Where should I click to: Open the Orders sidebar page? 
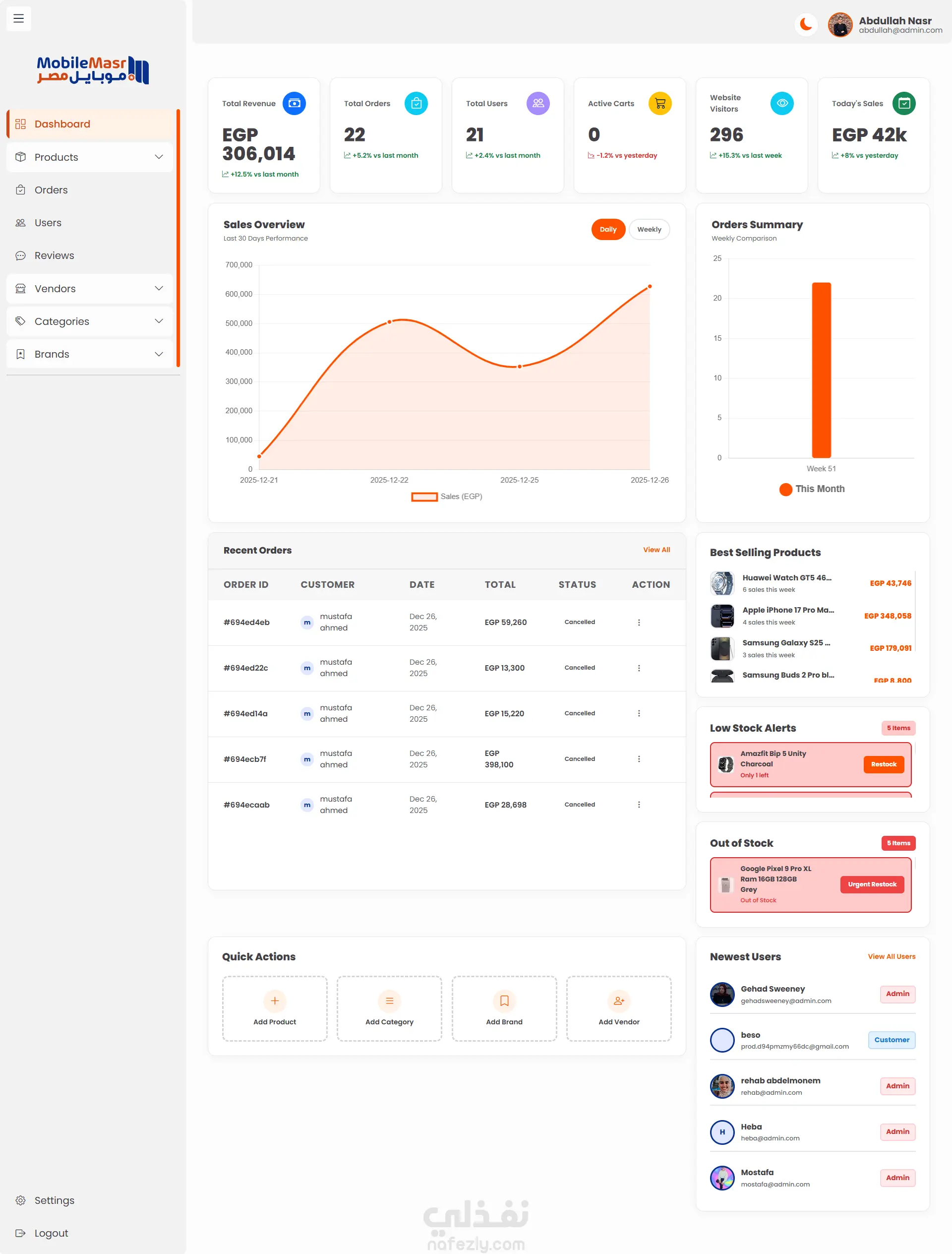click(x=51, y=190)
